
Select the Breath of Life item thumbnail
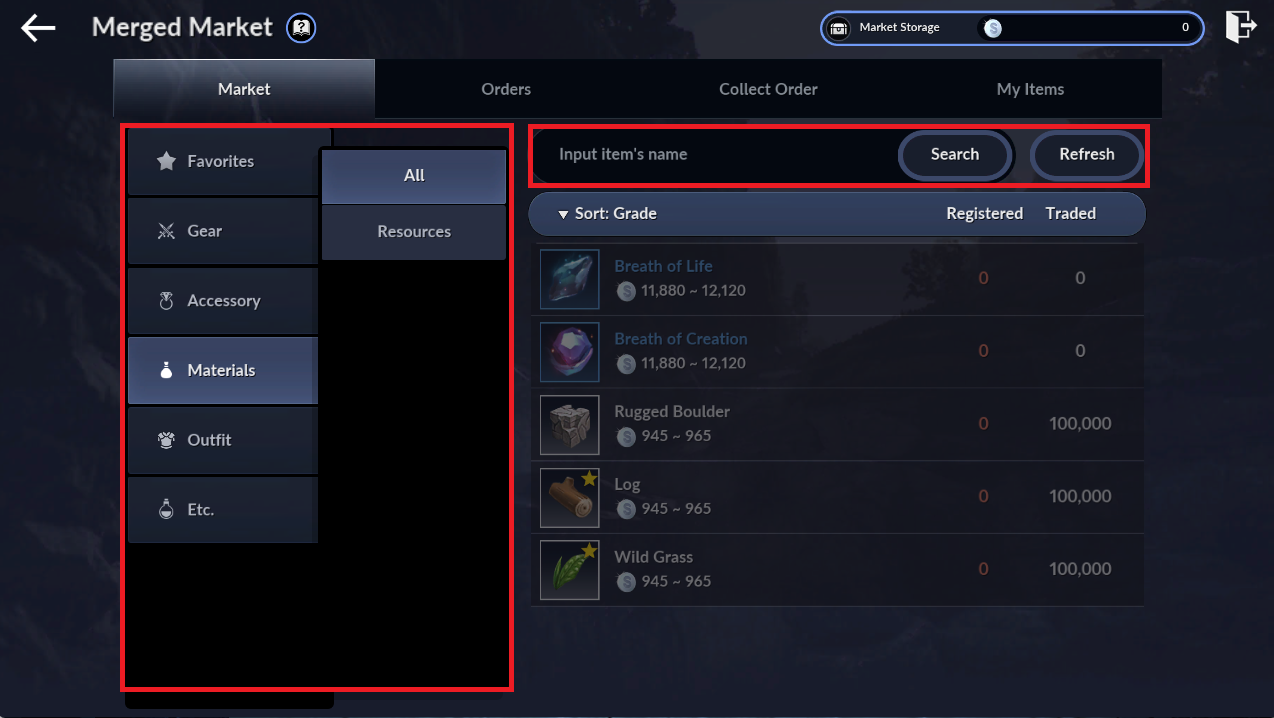[x=570, y=279]
